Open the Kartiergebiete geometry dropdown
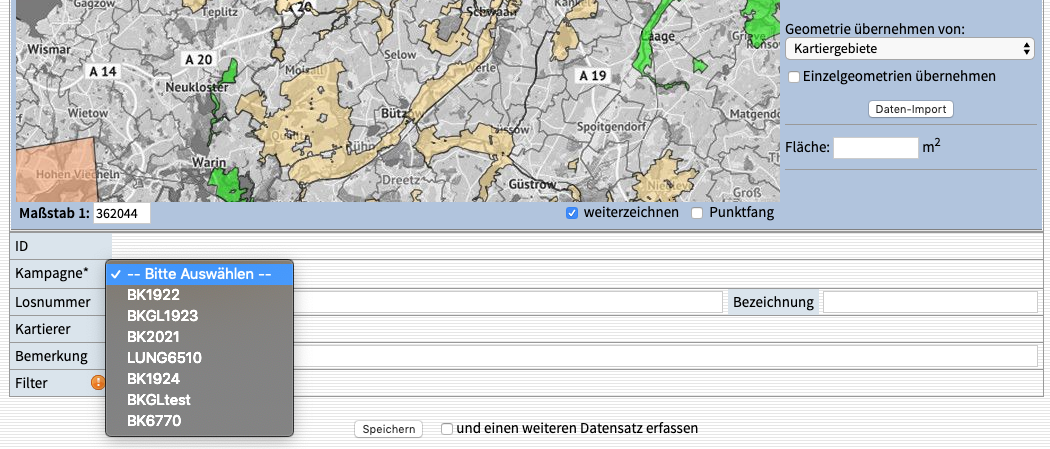The width and height of the screenshot is (1050, 449). [x=910, y=49]
